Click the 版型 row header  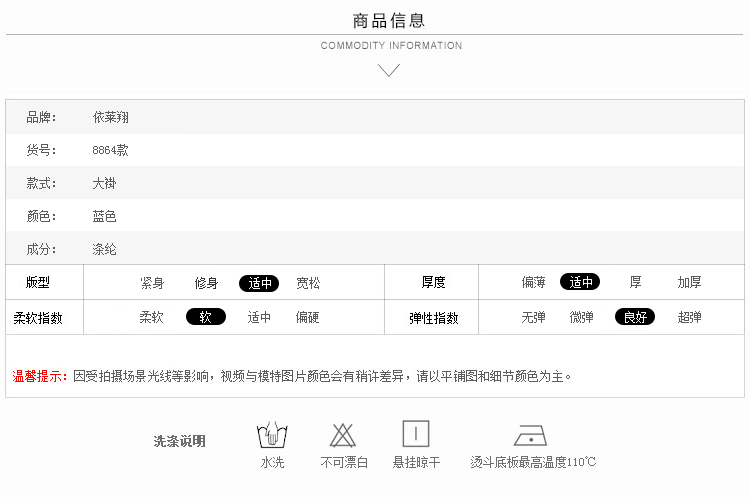37,282
